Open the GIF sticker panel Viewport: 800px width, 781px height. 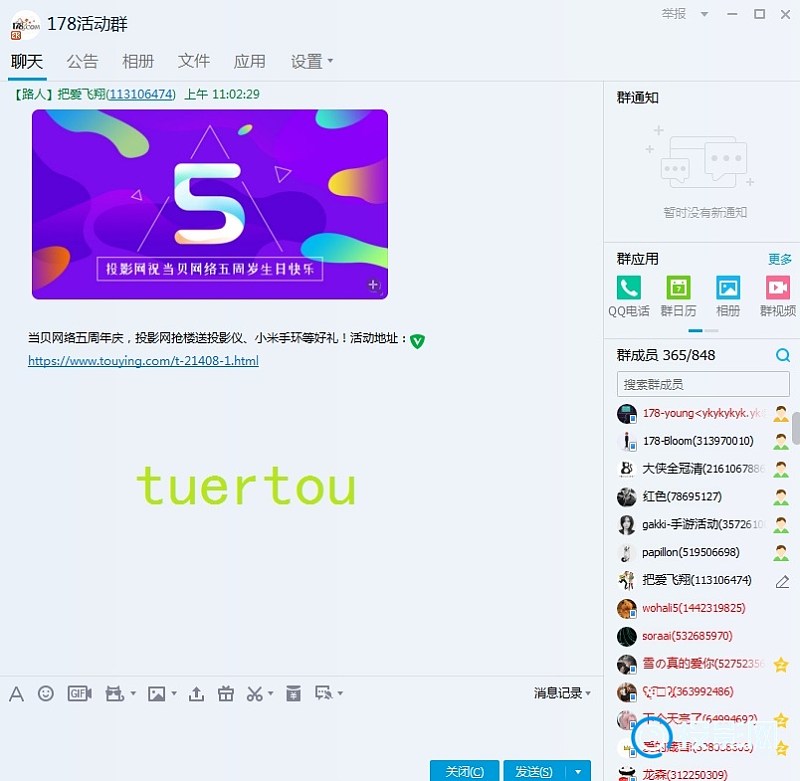80,693
